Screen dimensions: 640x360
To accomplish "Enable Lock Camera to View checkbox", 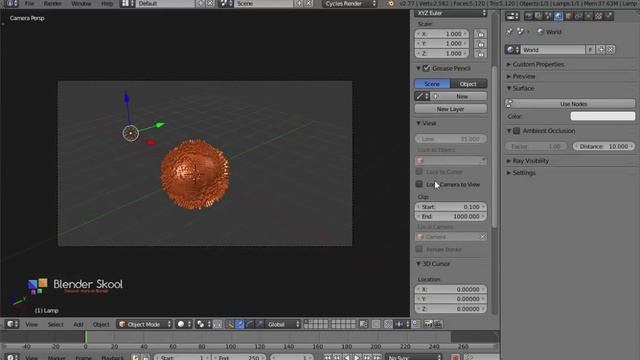I will 419,184.
